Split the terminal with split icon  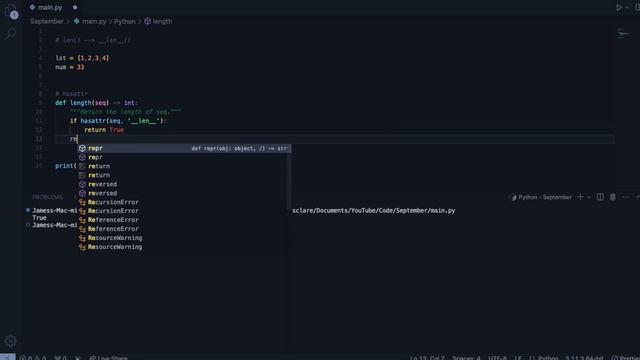coord(600,197)
